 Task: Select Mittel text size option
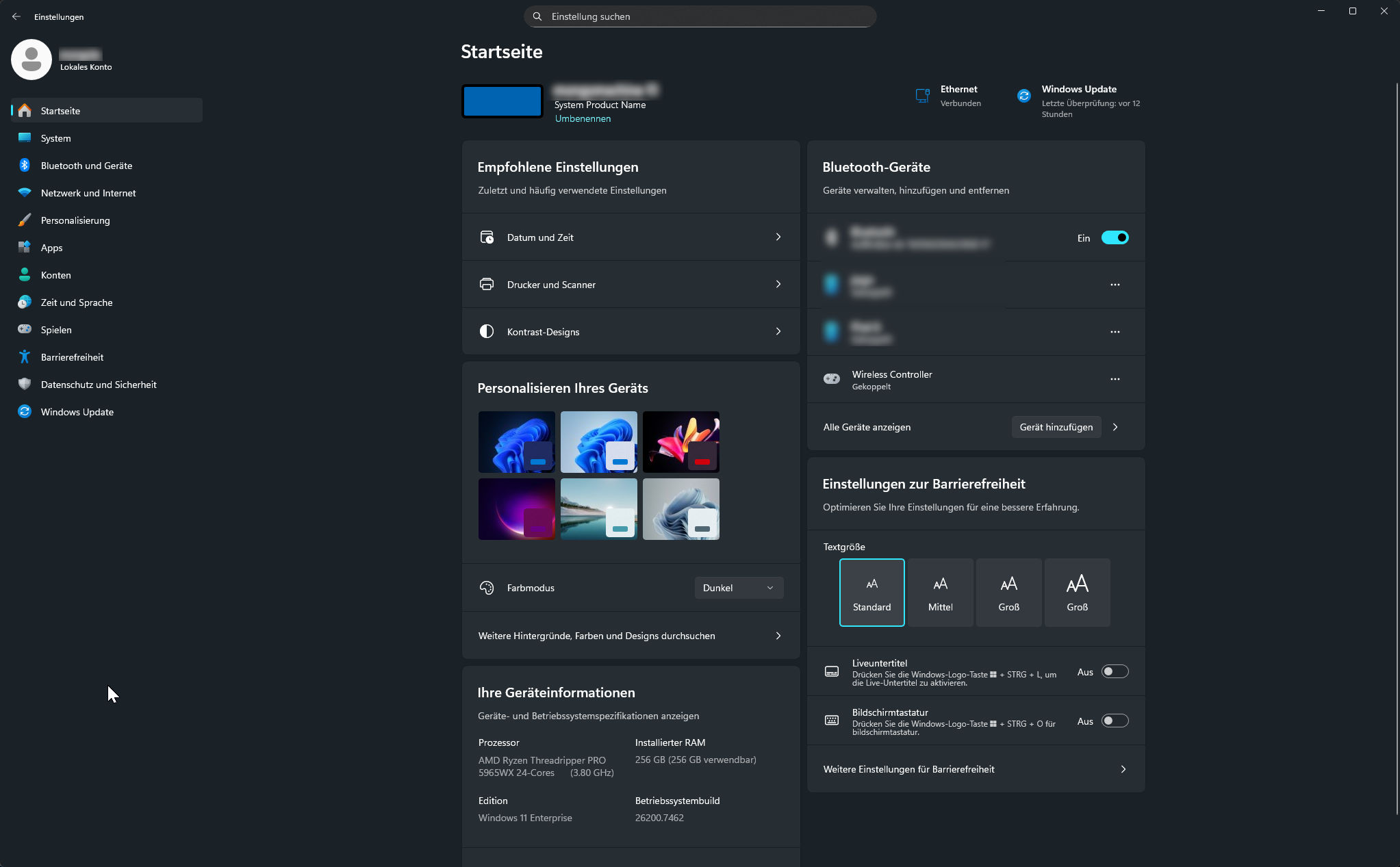(940, 592)
